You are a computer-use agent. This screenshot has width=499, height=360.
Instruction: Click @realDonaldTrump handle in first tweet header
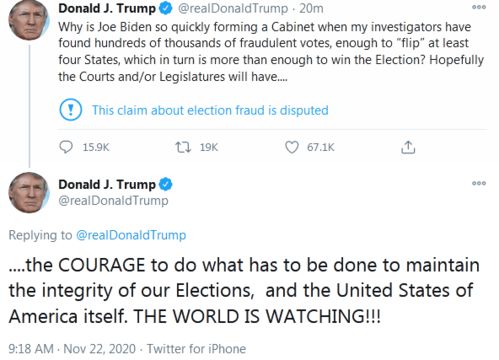(233, 9)
